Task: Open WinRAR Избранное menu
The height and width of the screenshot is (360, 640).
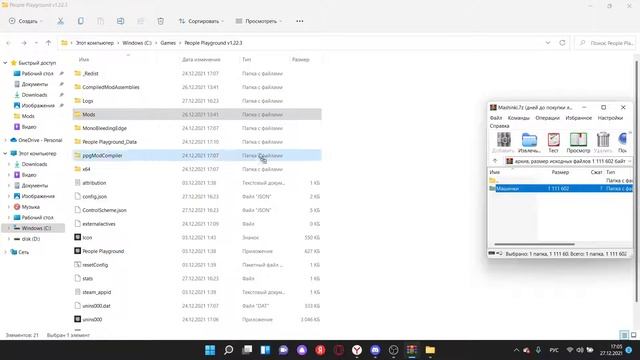Action: click(578, 118)
